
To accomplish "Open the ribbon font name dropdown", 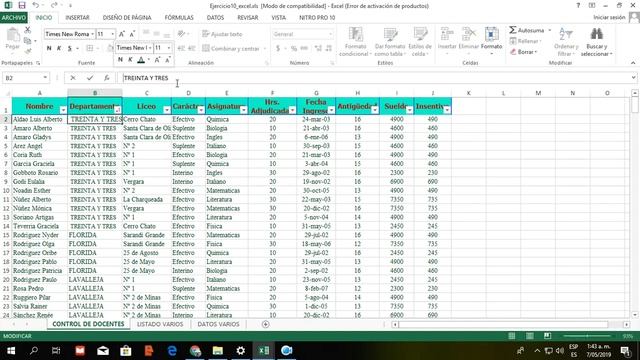I will (x=93, y=34).
